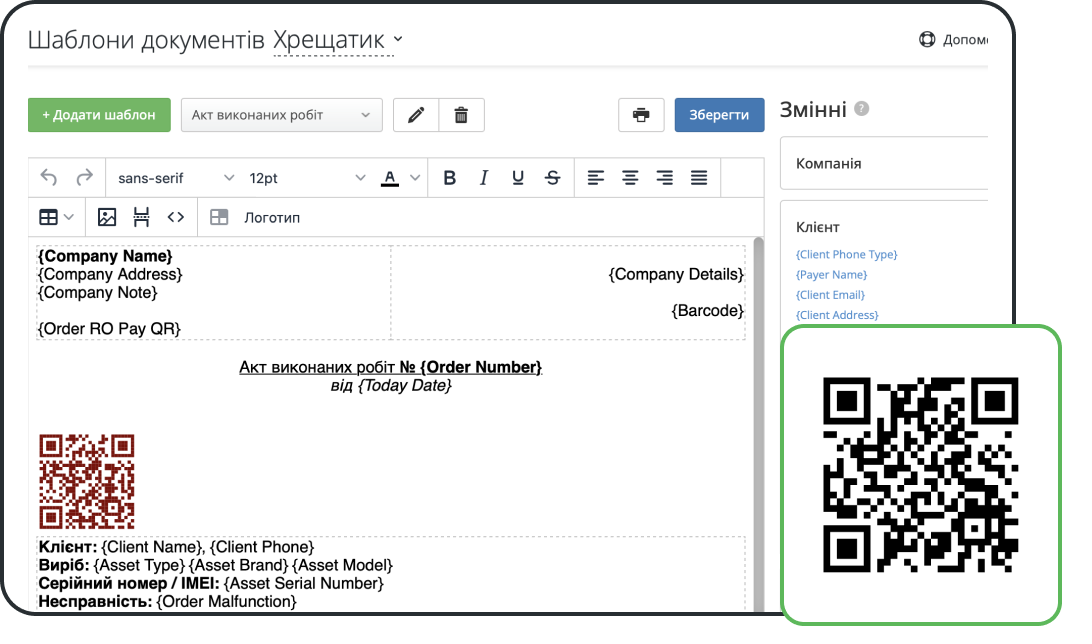This screenshot has height=644, width=1092.
Task: Click the print icon to print the template
Action: 640,114
